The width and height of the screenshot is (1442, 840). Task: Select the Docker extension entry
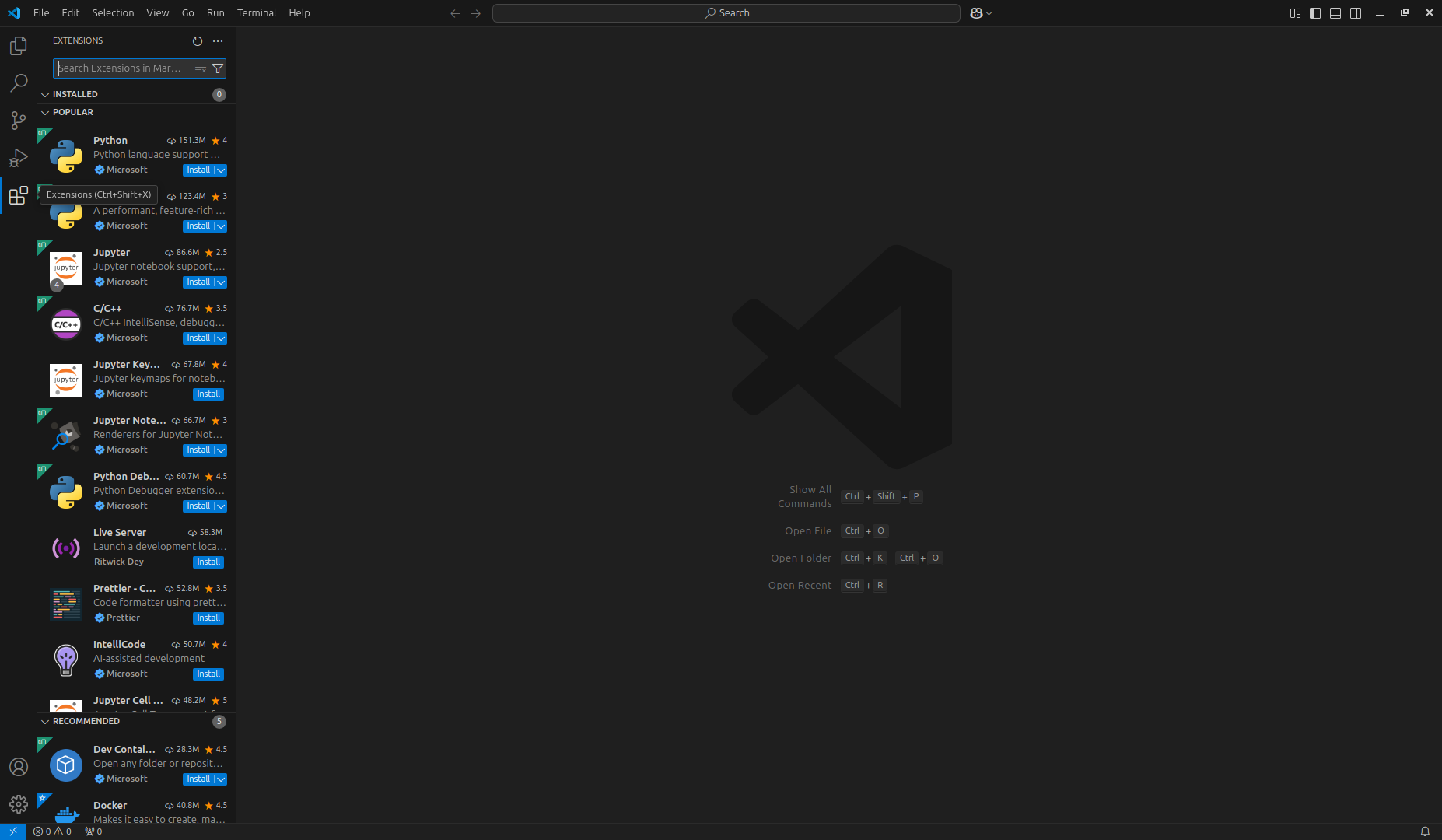136,809
